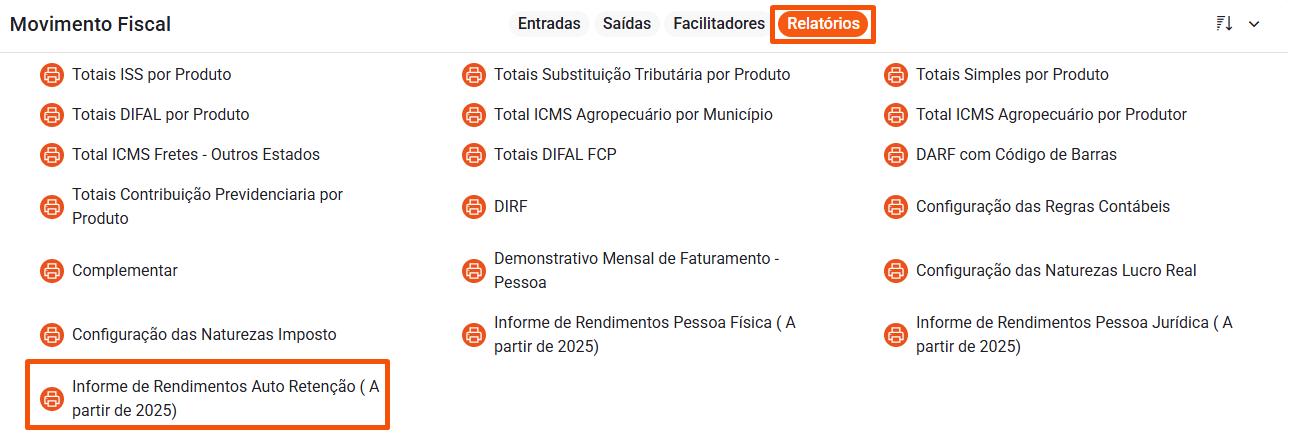The image size is (1296, 438).
Task: Click printer icon beside Complementar
Action: pyautogui.click(x=51, y=271)
